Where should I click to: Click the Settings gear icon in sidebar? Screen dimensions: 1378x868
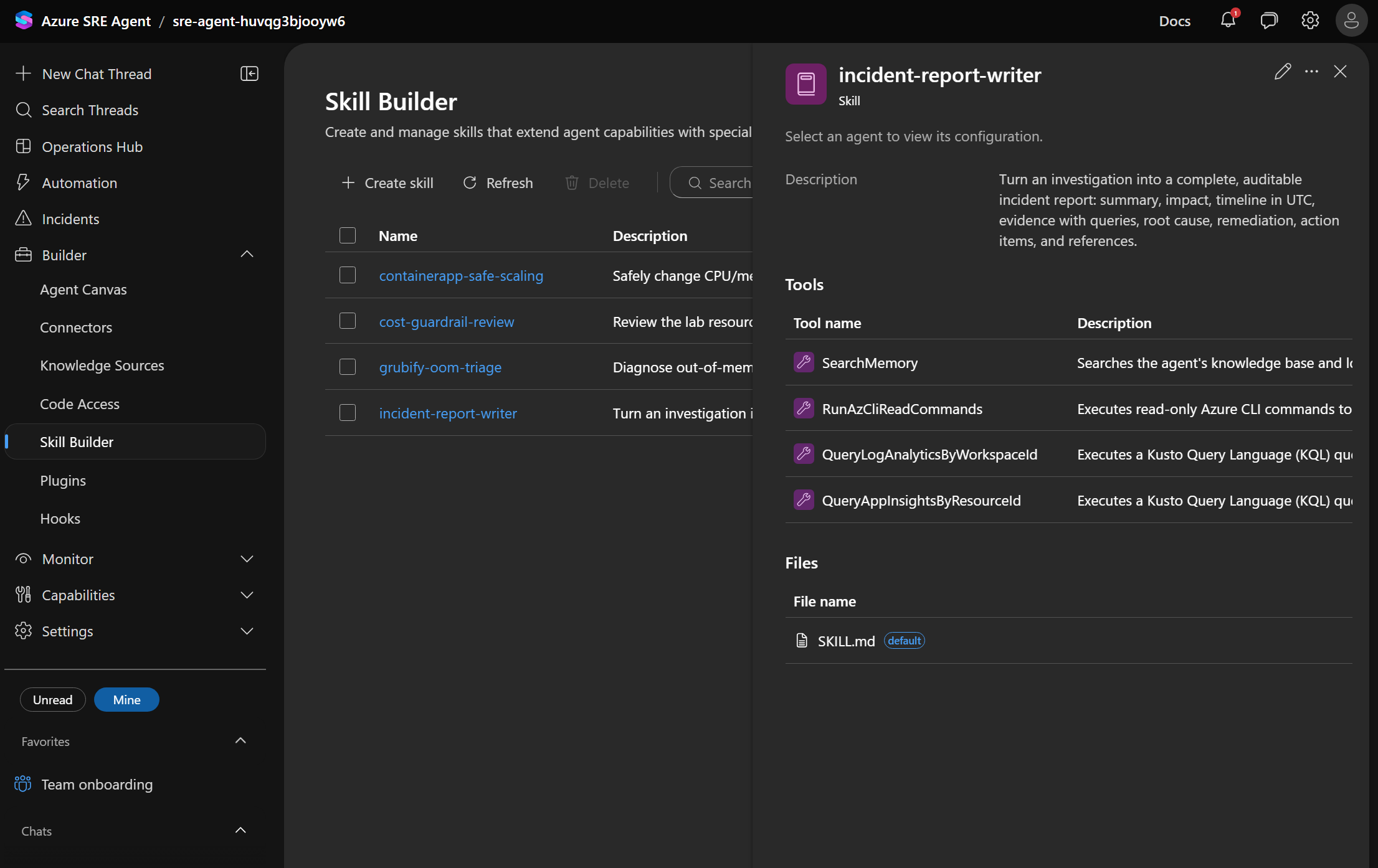click(23, 631)
